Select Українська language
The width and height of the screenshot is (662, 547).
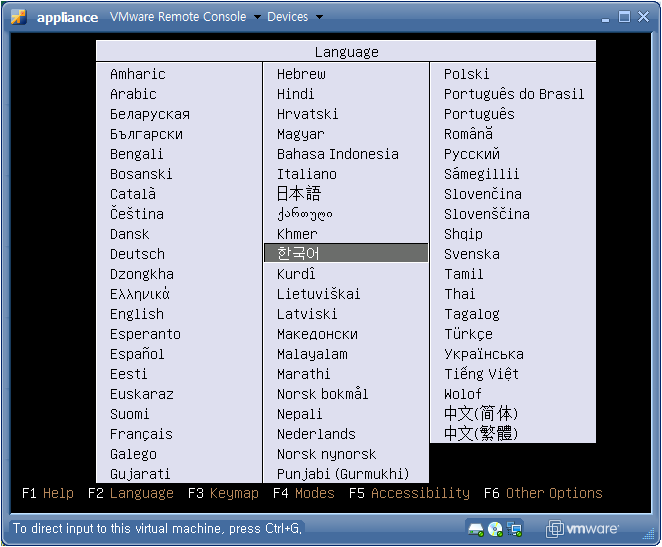coord(483,354)
